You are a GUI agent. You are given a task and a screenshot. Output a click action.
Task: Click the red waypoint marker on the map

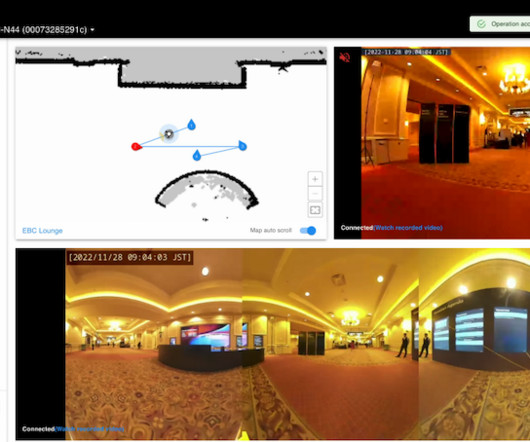(136, 146)
